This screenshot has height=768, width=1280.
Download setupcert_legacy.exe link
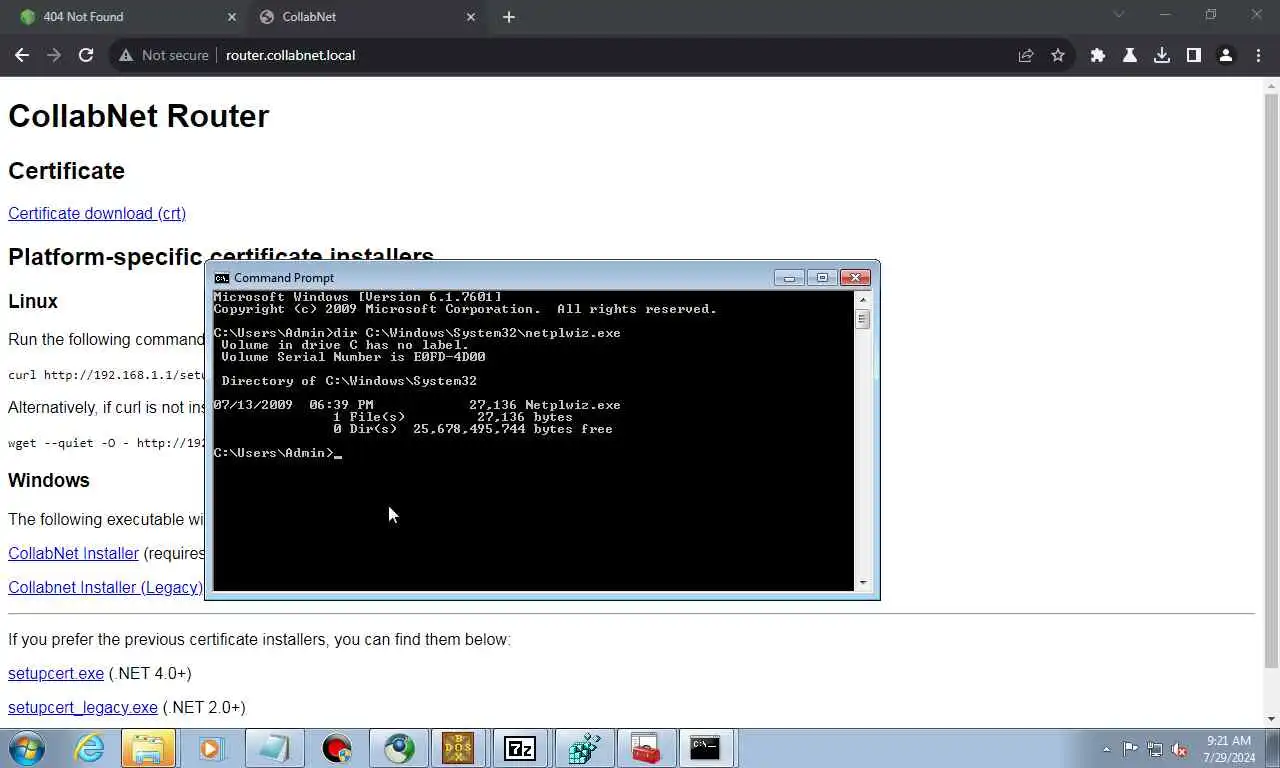pos(83,707)
